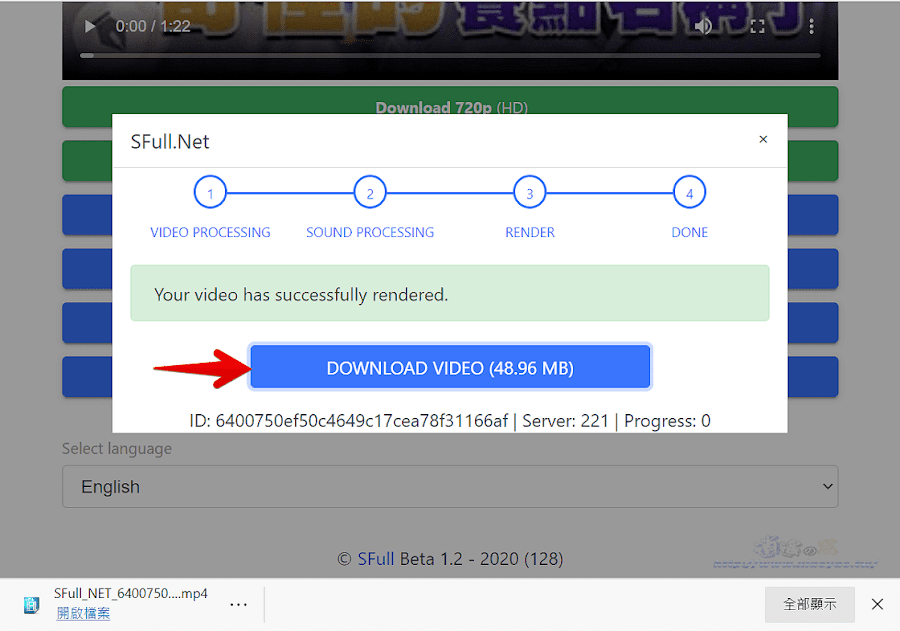Click the SOUND PROCESSING label
Viewport: 900px width, 631px height.
pyautogui.click(x=370, y=233)
